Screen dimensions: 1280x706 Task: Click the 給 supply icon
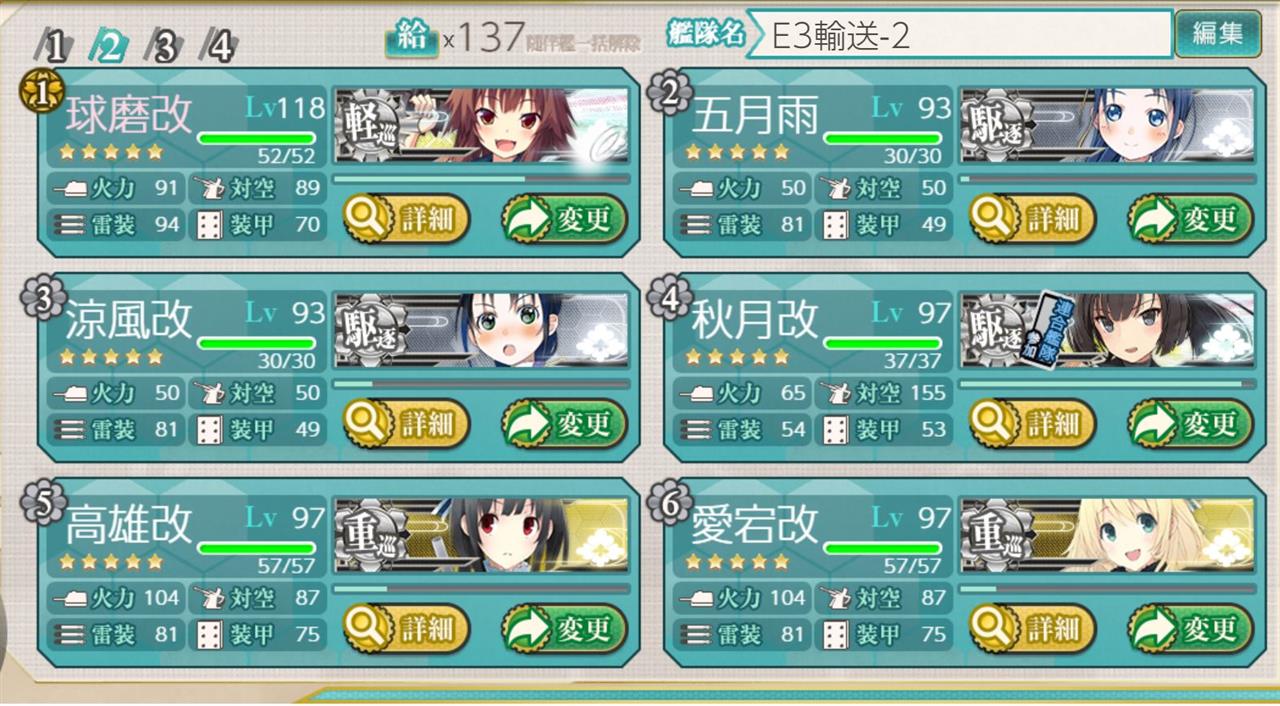pyautogui.click(x=412, y=37)
